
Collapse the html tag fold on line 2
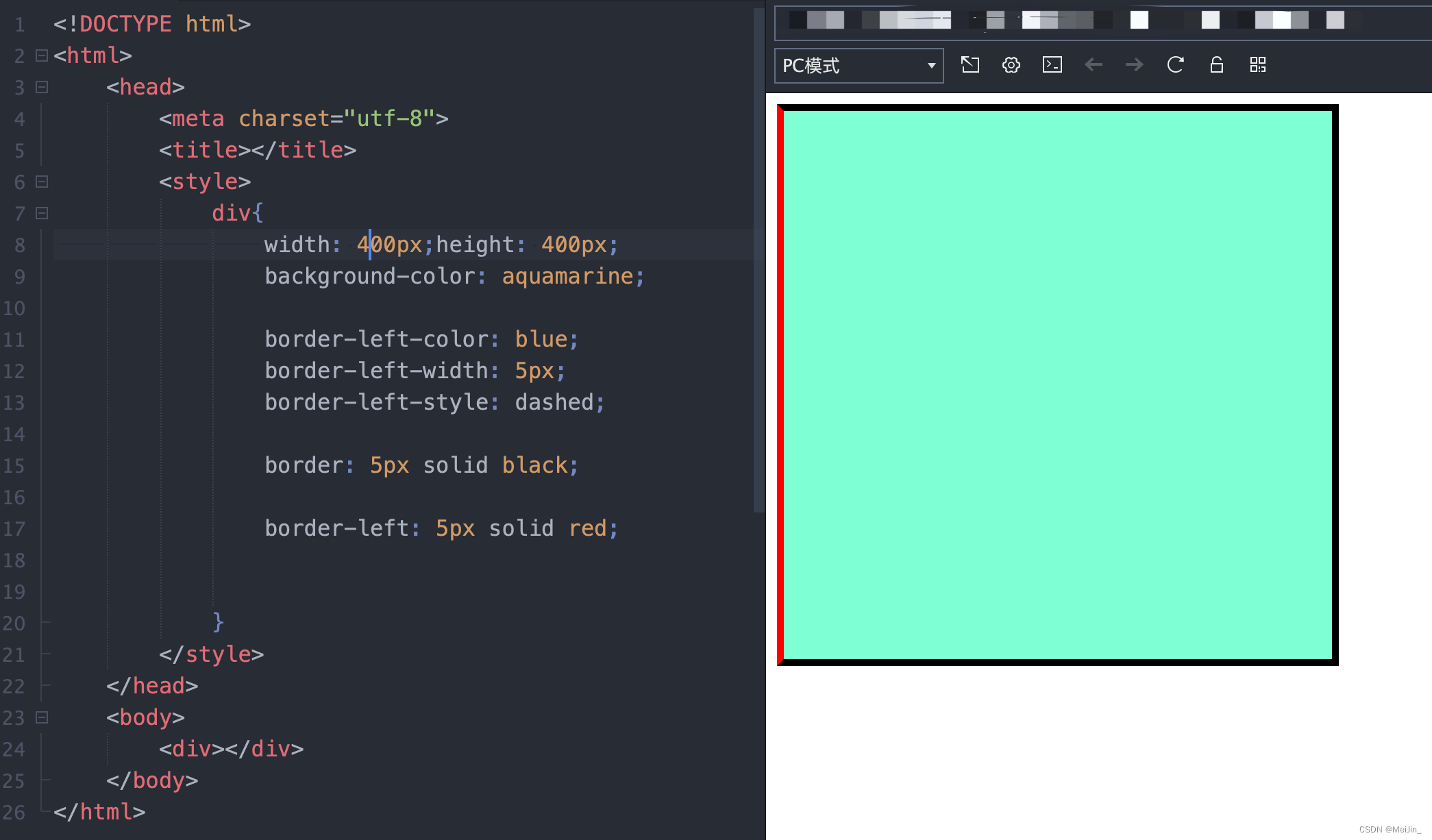coord(42,55)
